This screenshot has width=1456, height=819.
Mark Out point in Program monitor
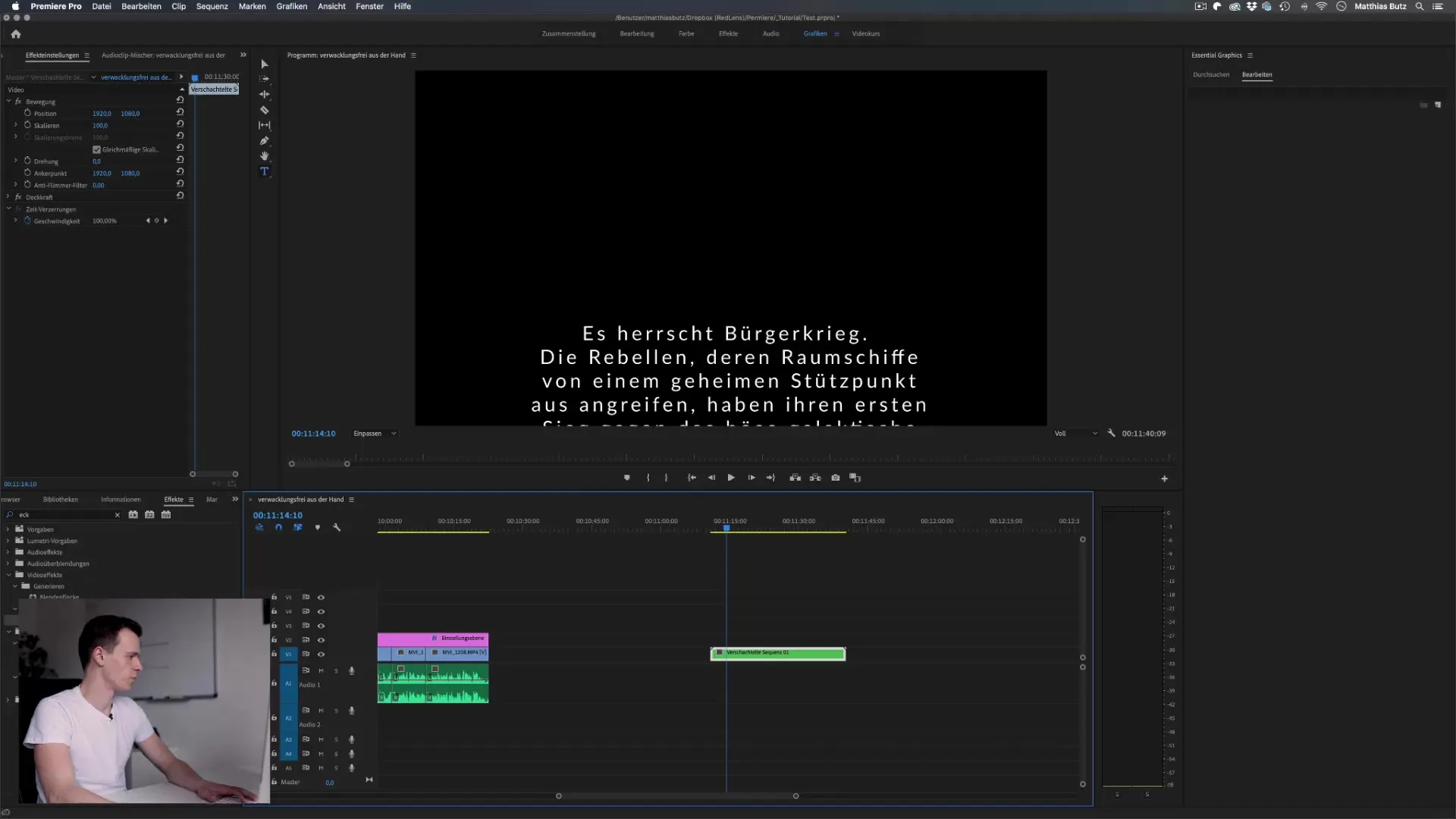[667, 478]
